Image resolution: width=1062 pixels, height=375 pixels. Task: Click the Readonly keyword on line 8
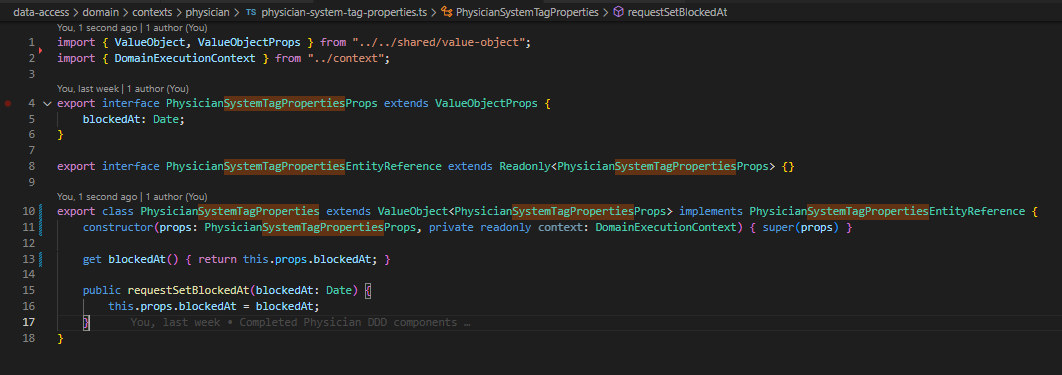[525, 166]
